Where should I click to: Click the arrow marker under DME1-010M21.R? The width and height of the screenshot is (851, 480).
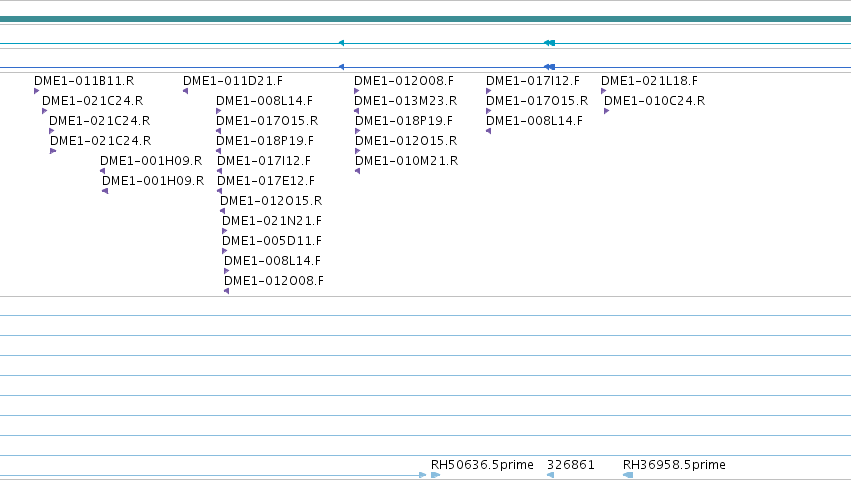[358, 172]
